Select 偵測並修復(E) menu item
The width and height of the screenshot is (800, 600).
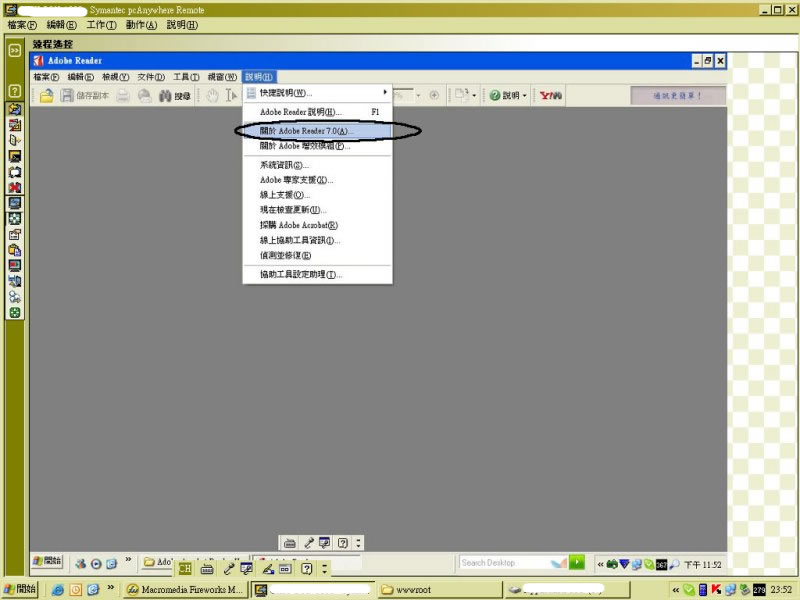pyautogui.click(x=317, y=255)
